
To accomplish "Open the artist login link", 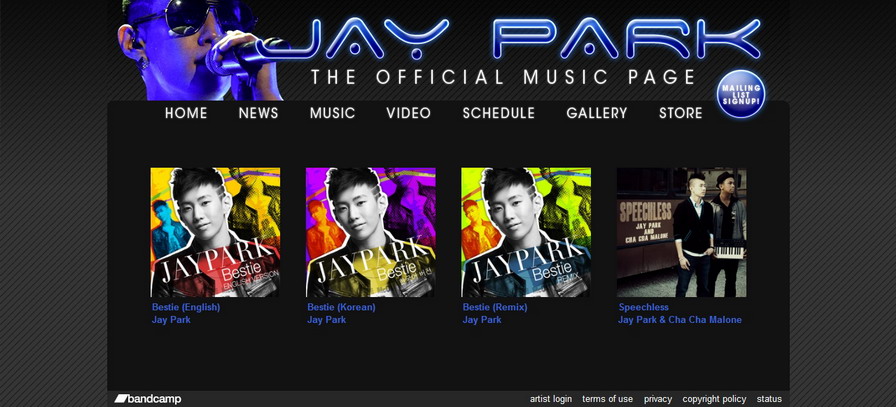I will pos(551,399).
